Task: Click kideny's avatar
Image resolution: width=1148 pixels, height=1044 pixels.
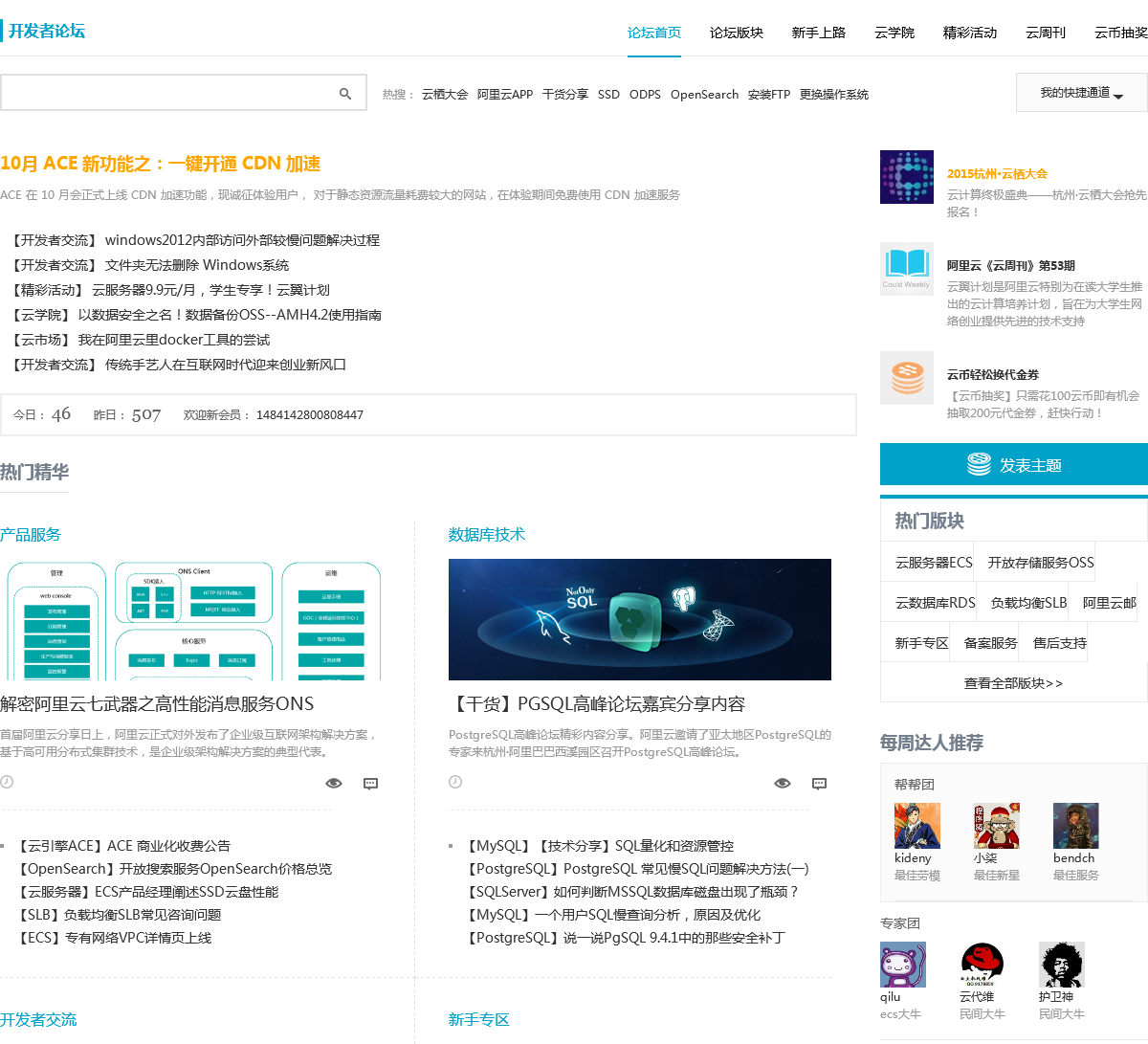Action: (917, 826)
